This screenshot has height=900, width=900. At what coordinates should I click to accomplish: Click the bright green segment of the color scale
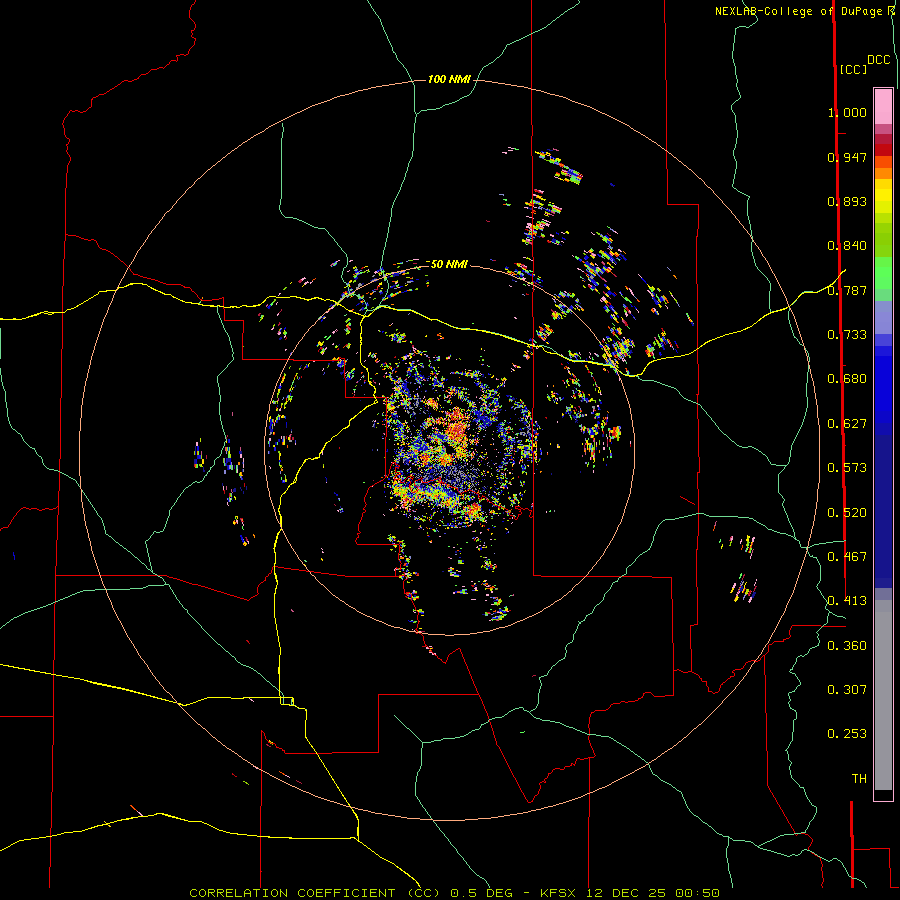pyautogui.click(x=883, y=273)
